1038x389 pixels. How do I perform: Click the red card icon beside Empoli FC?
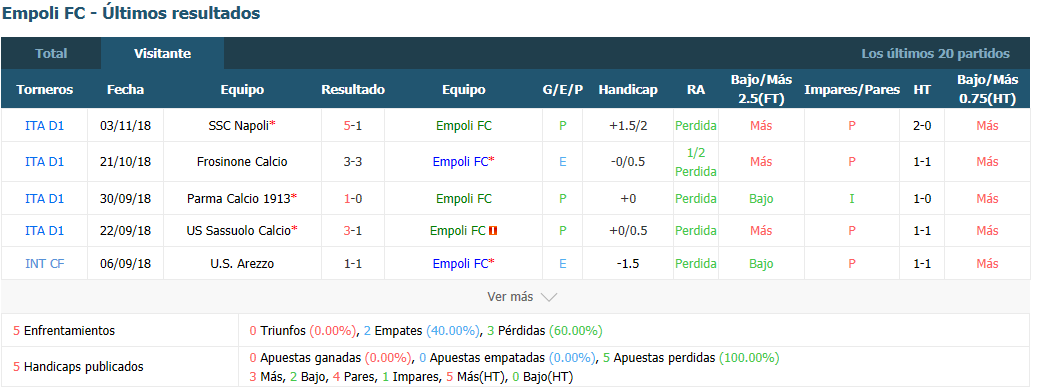point(493,231)
